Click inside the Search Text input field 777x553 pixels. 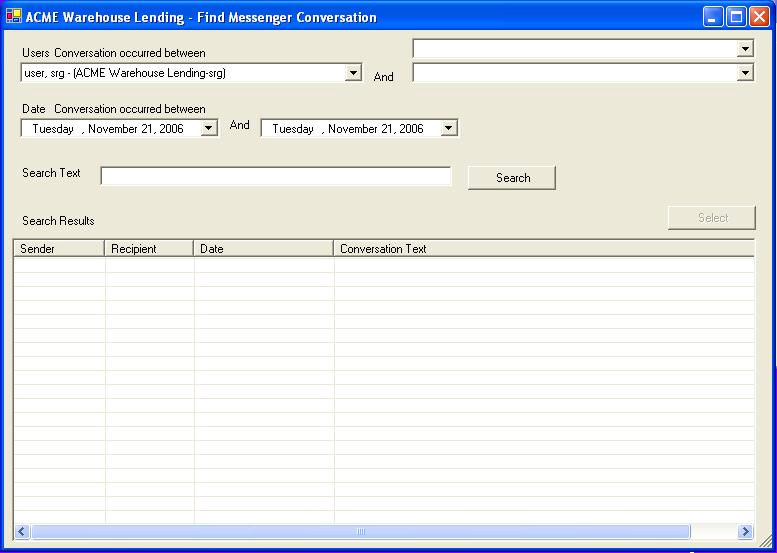[x=276, y=176]
